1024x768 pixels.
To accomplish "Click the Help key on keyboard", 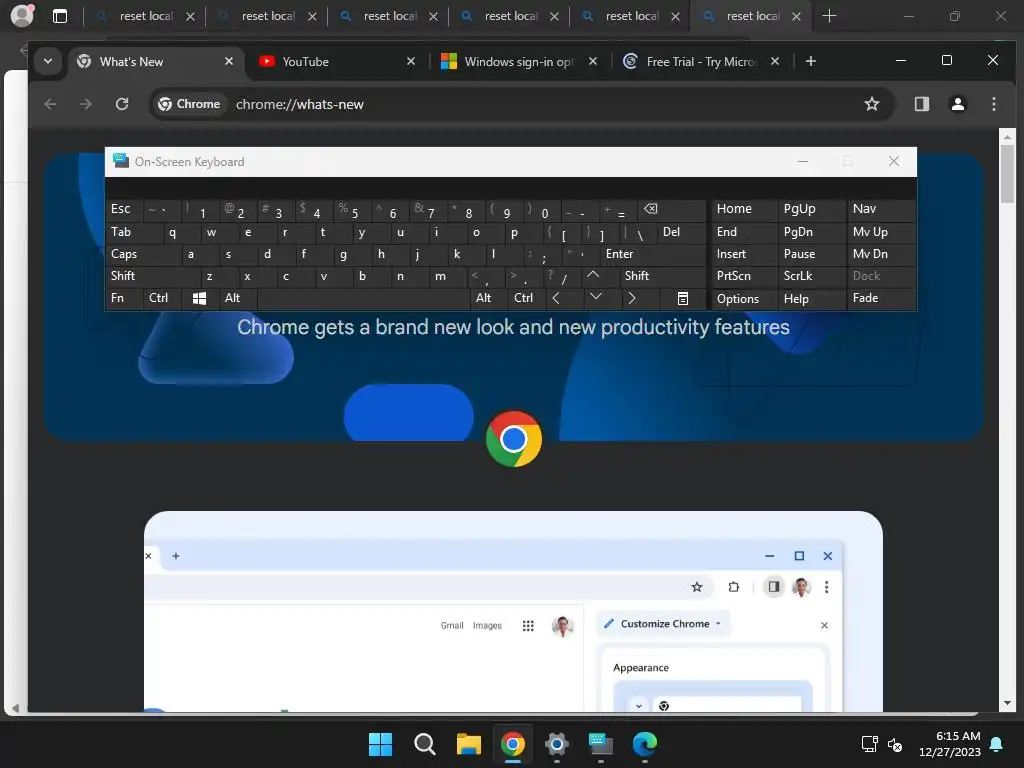I will pyautogui.click(x=811, y=298).
